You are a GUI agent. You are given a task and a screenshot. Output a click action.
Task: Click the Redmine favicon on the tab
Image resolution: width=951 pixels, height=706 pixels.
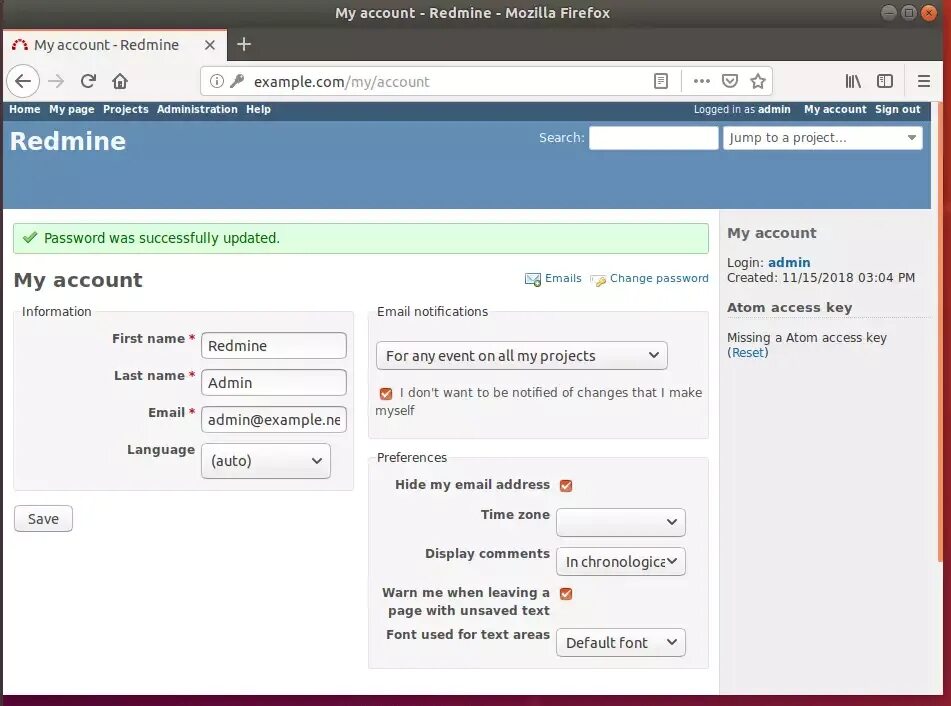20,45
